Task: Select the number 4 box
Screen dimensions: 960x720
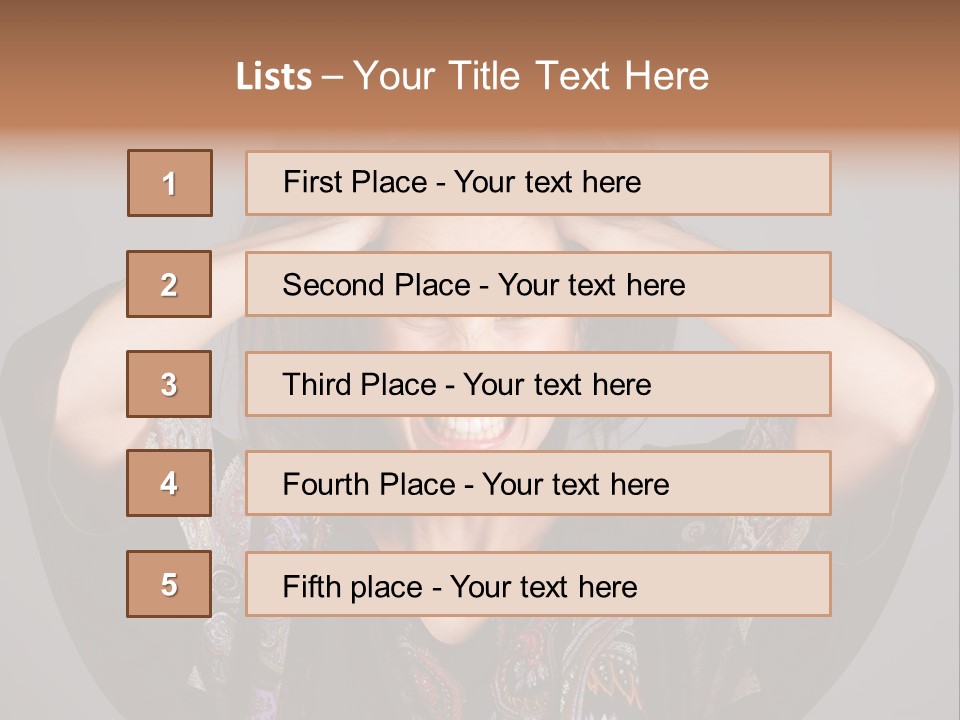Action: pos(169,484)
